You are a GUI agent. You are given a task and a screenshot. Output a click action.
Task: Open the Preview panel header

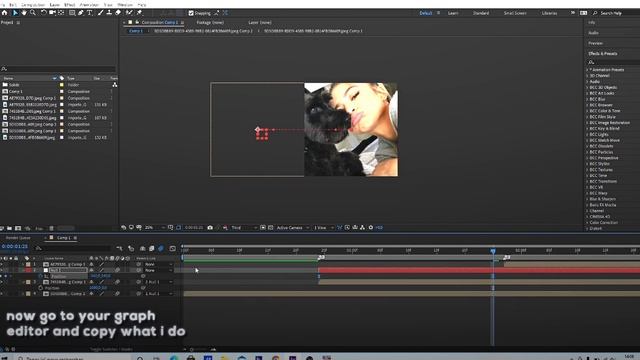pyautogui.click(x=596, y=43)
